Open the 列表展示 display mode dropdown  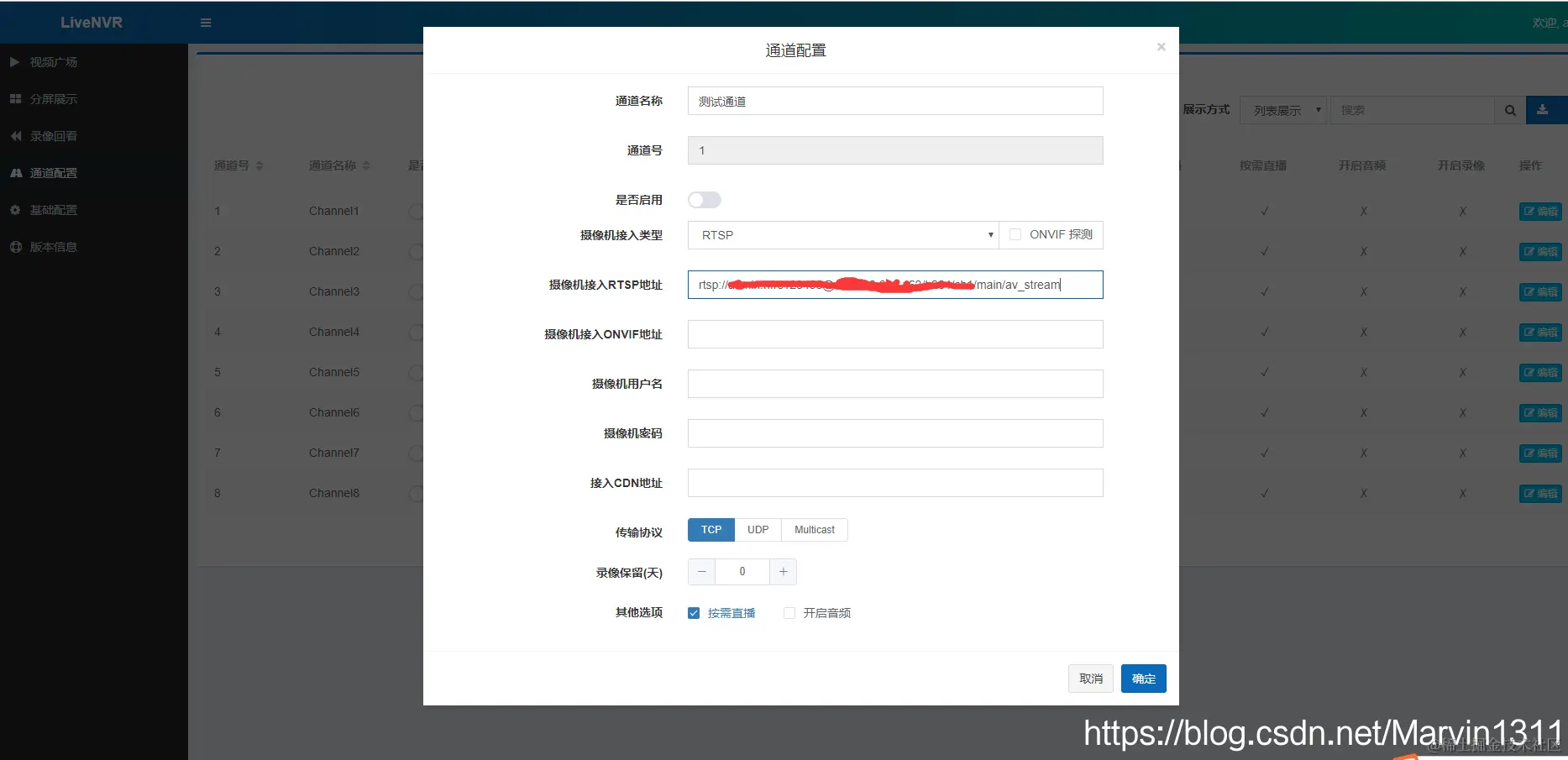point(1282,110)
